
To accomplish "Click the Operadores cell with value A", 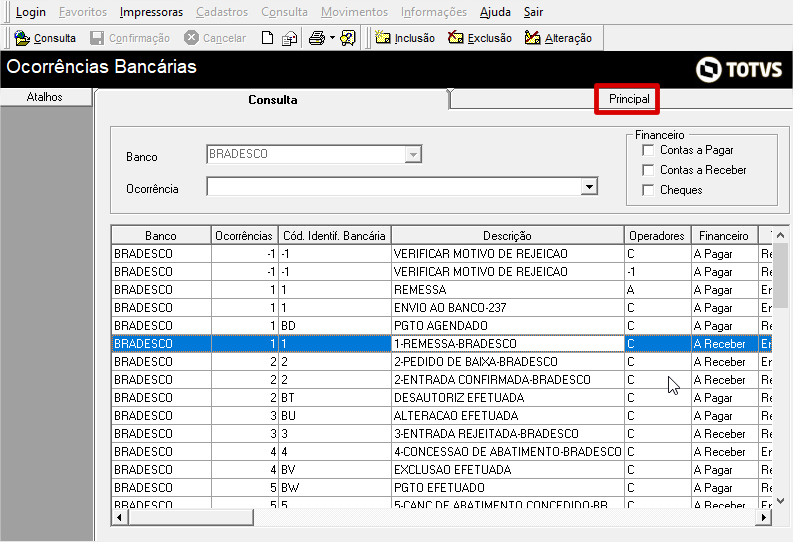I will click(x=657, y=290).
